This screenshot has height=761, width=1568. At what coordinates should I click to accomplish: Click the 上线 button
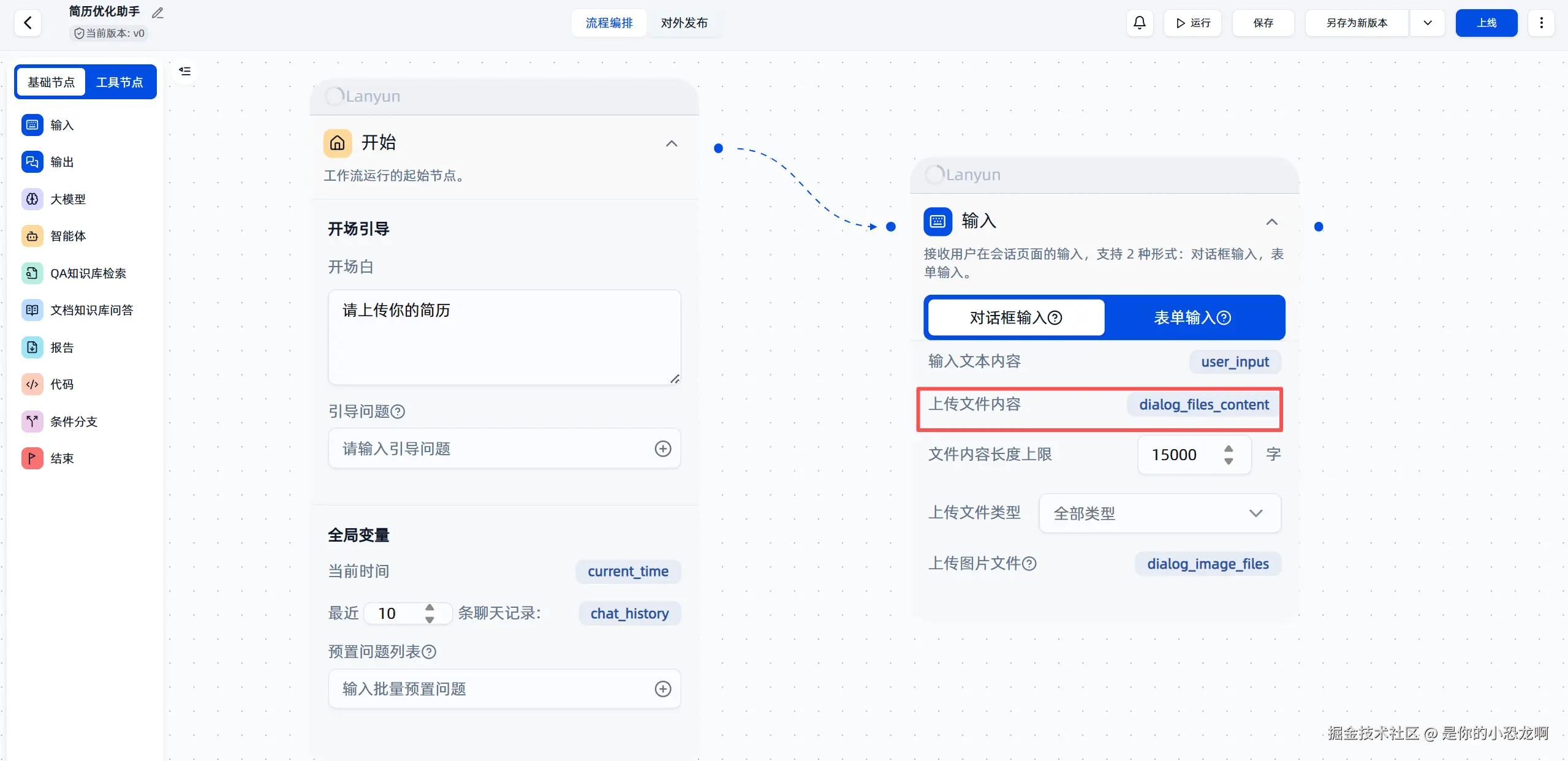click(1486, 23)
